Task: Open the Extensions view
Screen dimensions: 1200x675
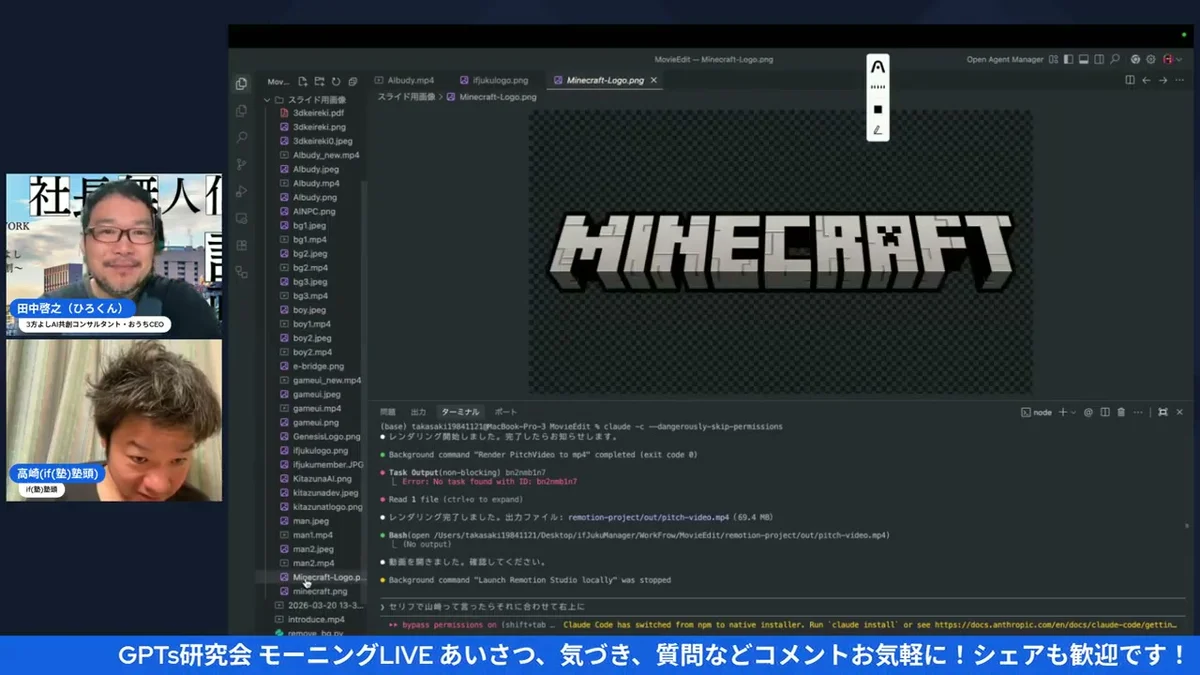Action: pos(240,244)
